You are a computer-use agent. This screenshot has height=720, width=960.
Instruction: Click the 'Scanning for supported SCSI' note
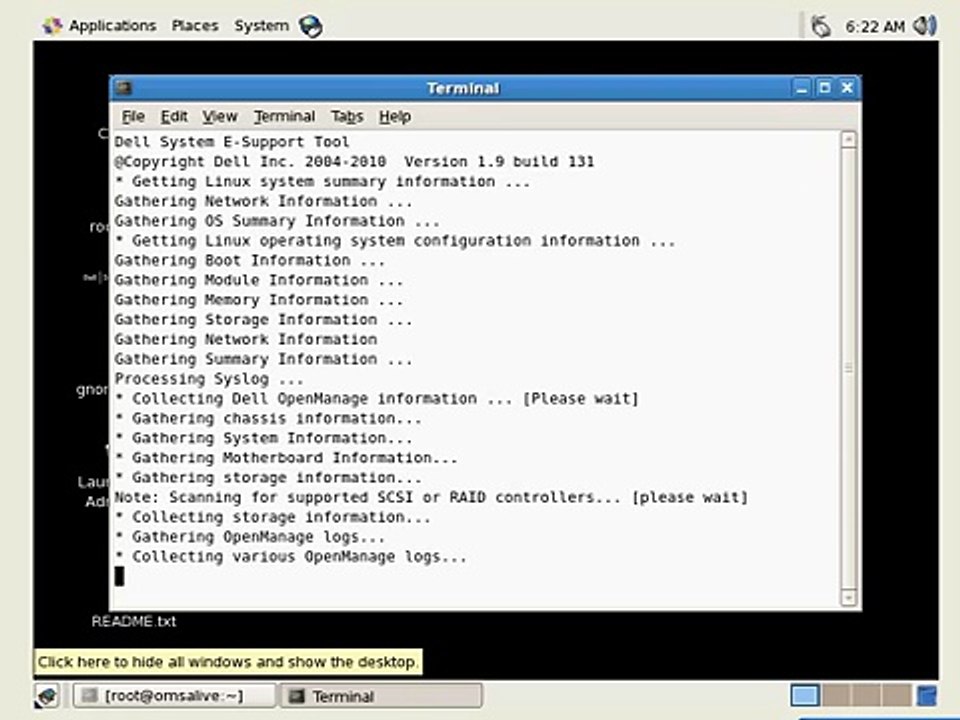tap(431, 497)
